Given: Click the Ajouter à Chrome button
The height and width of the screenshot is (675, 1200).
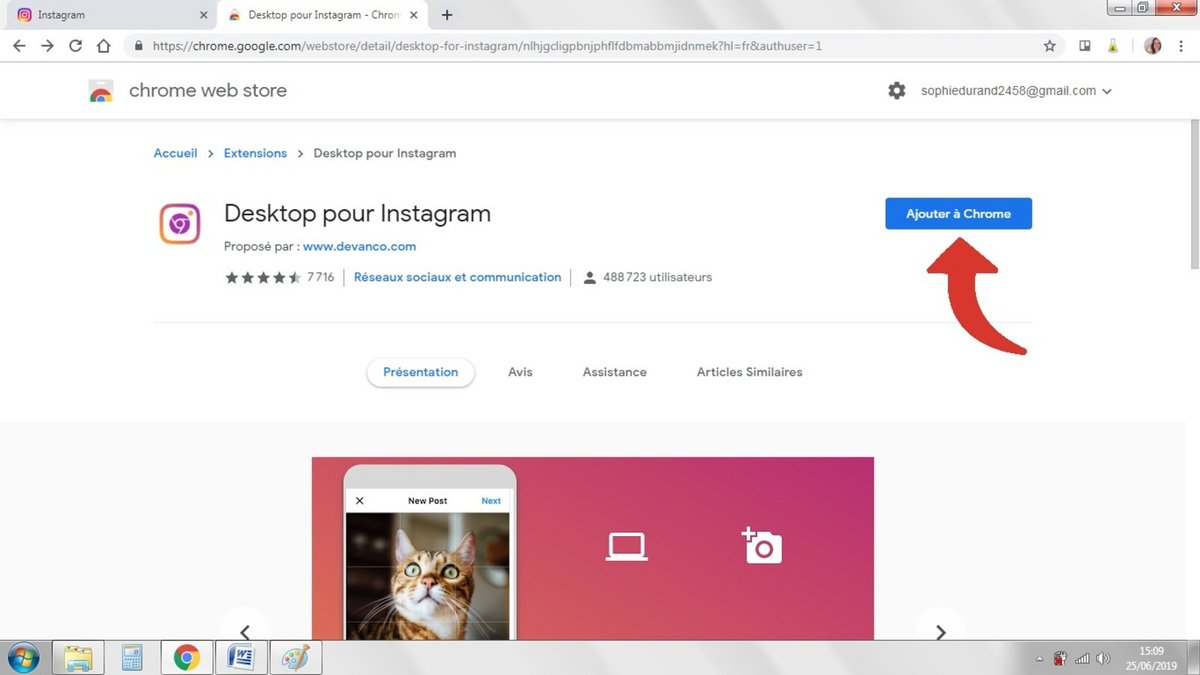Looking at the screenshot, I should click(x=957, y=213).
